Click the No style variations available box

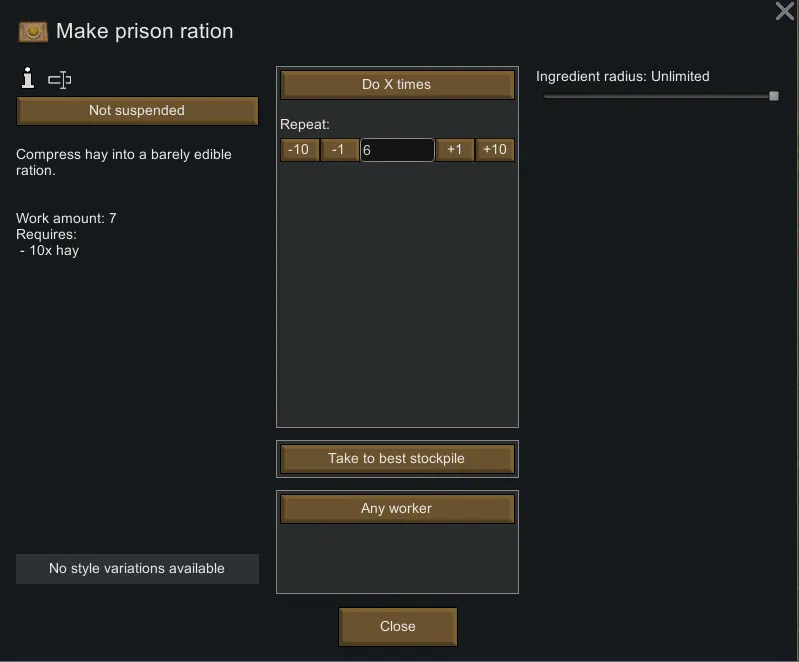137,569
